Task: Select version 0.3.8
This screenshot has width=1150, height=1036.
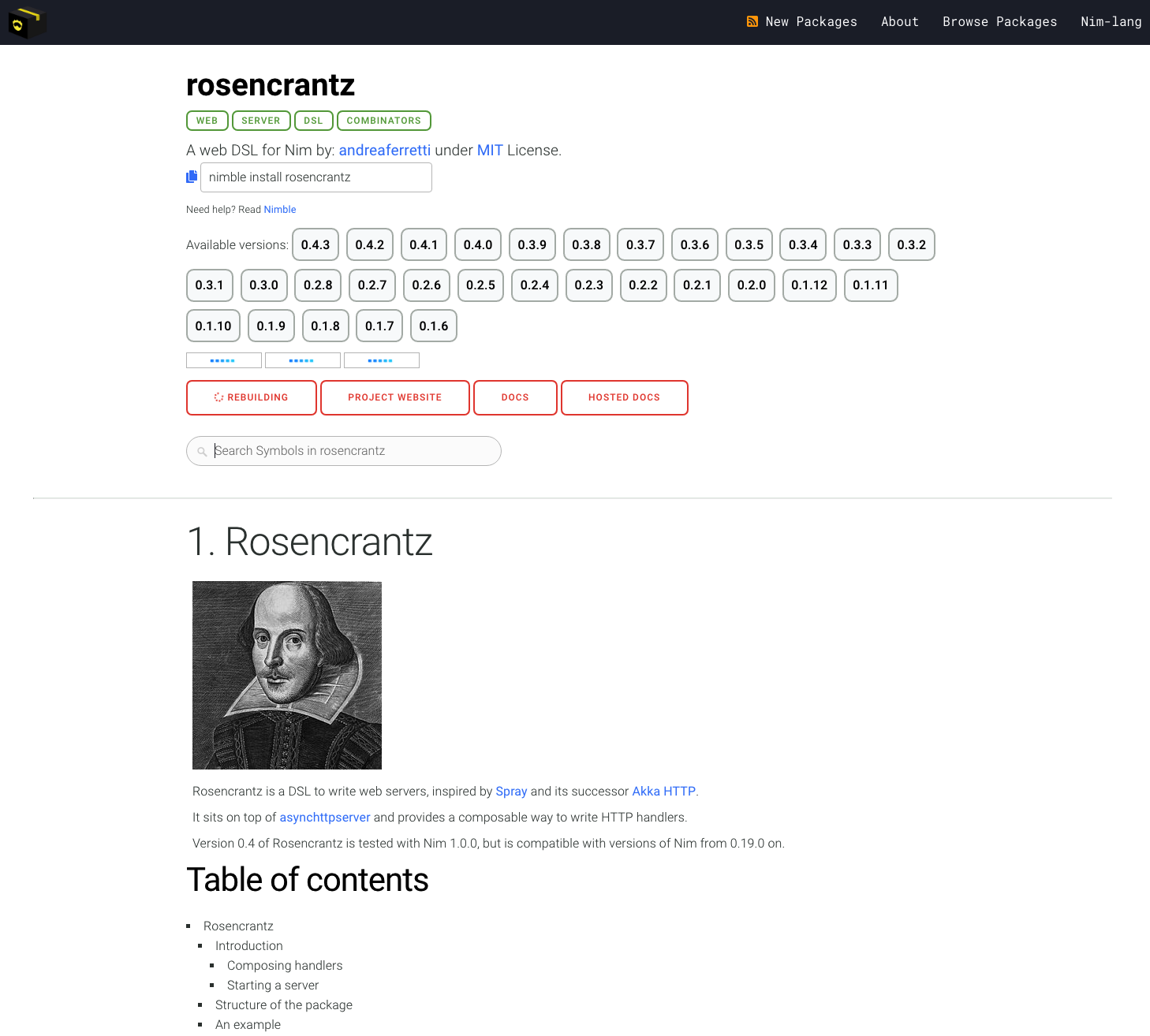Action: click(x=587, y=244)
